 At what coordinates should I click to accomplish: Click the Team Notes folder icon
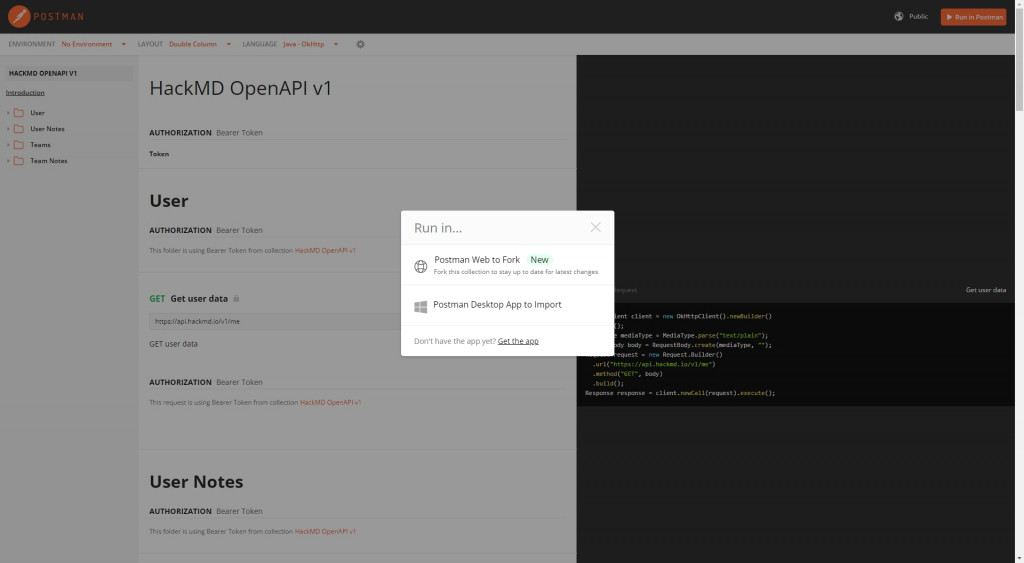(19, 161)
